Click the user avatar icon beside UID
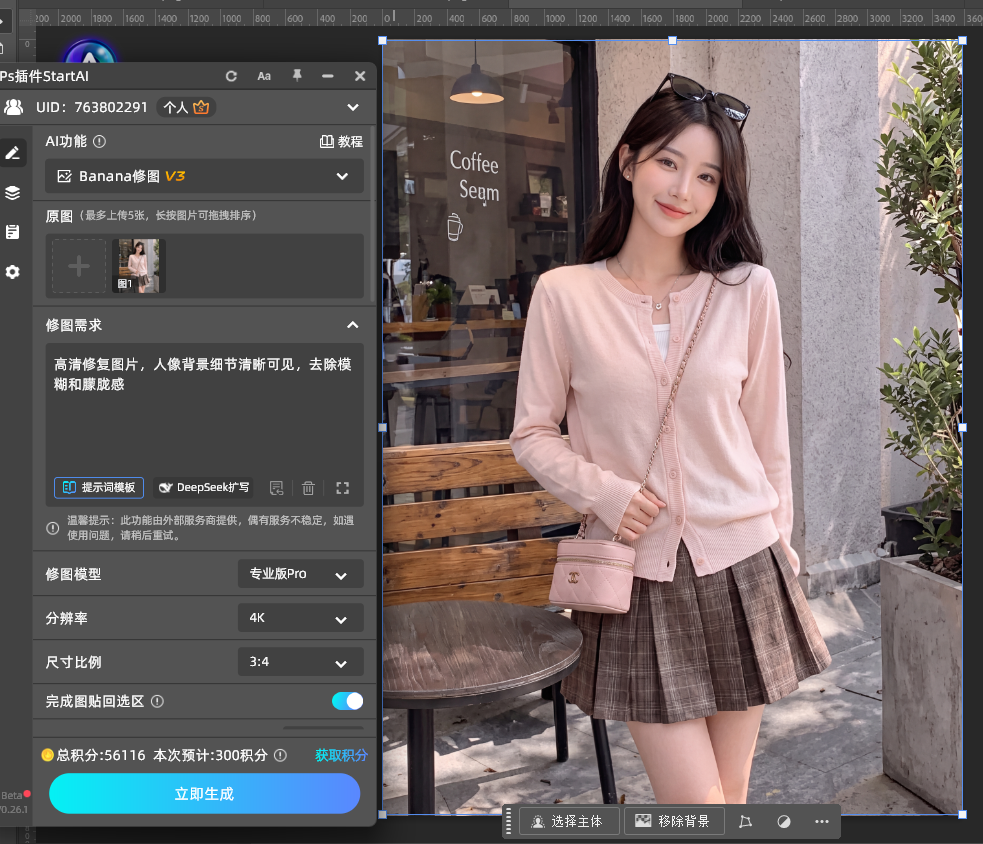The width and height of the screenshot is (983, 844). click(13, 107)
